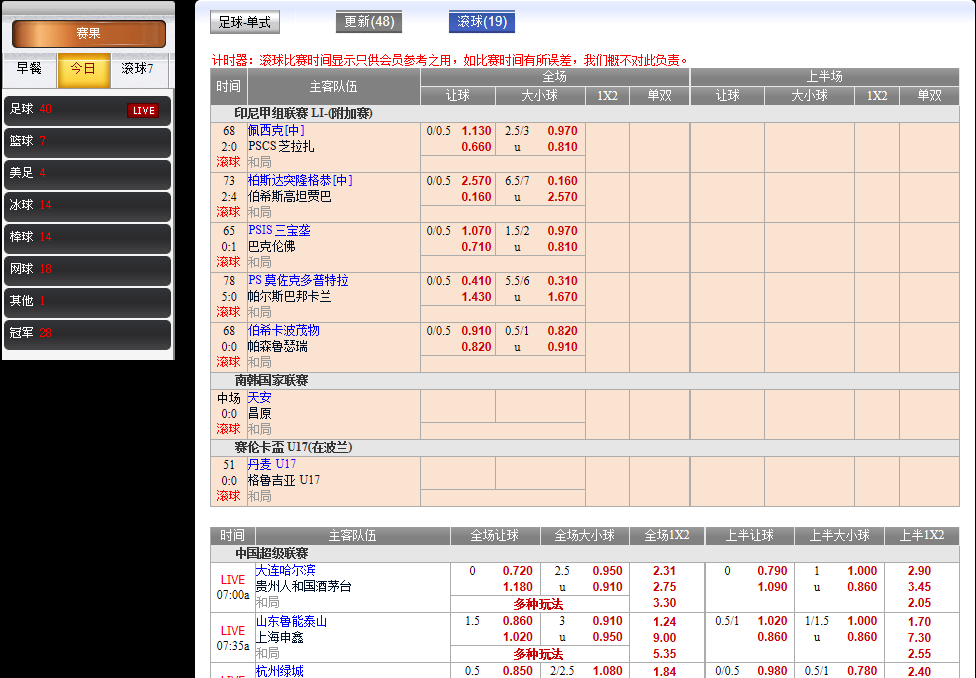Image resolution: width=976 pixels, height=678 pixels.
Task: Pick 柏斯达突隆格恭 handicap odds 2.570
Action: 476,181
